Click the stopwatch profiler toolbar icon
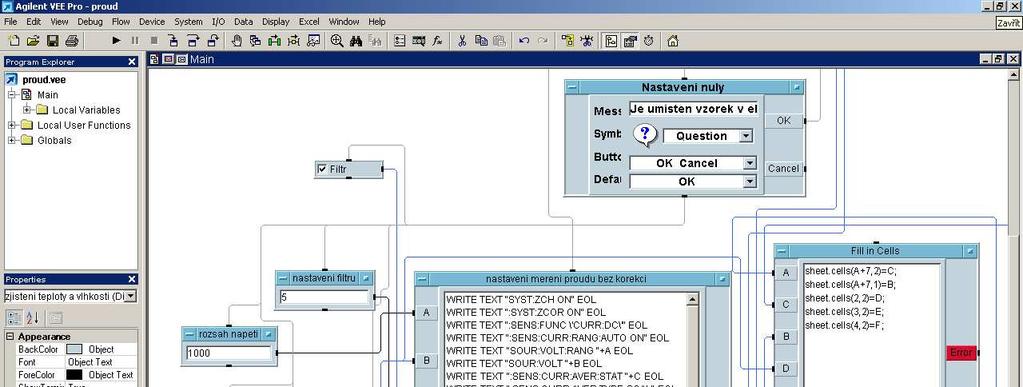 click(x=649, y=41)
